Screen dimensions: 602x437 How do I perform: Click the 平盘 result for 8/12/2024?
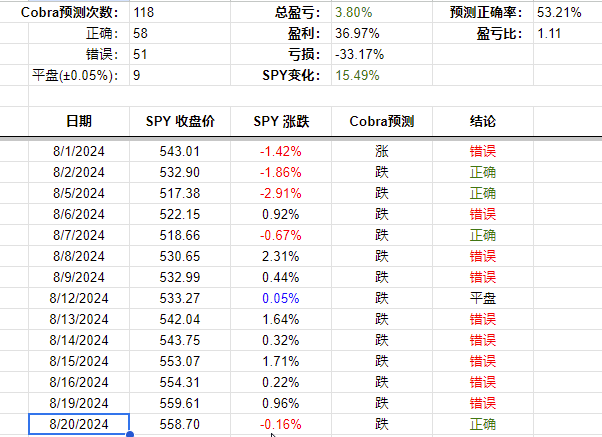coord(483,298)
